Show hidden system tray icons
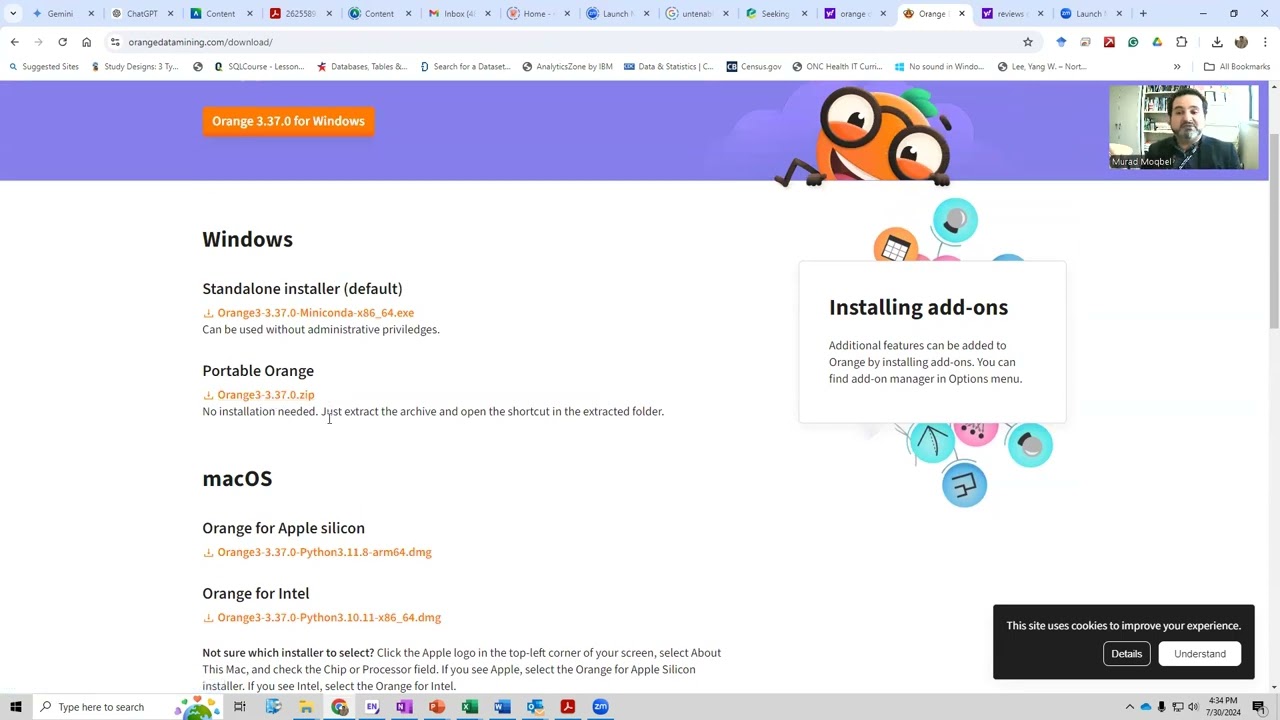The height and width of the screenshot is (720, 1280). [x=1130, y=707]
